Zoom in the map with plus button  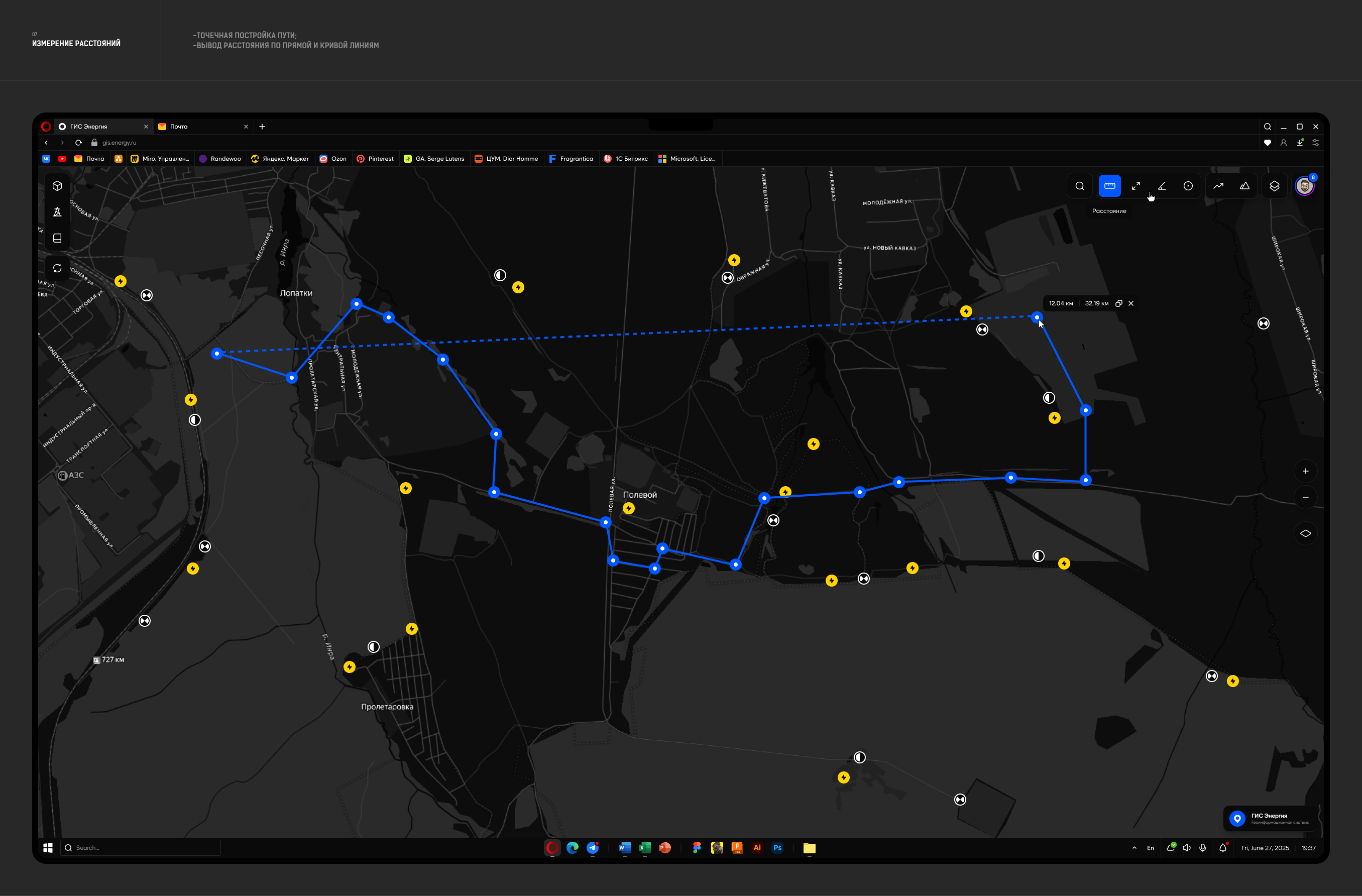(x=1305, y=471)
